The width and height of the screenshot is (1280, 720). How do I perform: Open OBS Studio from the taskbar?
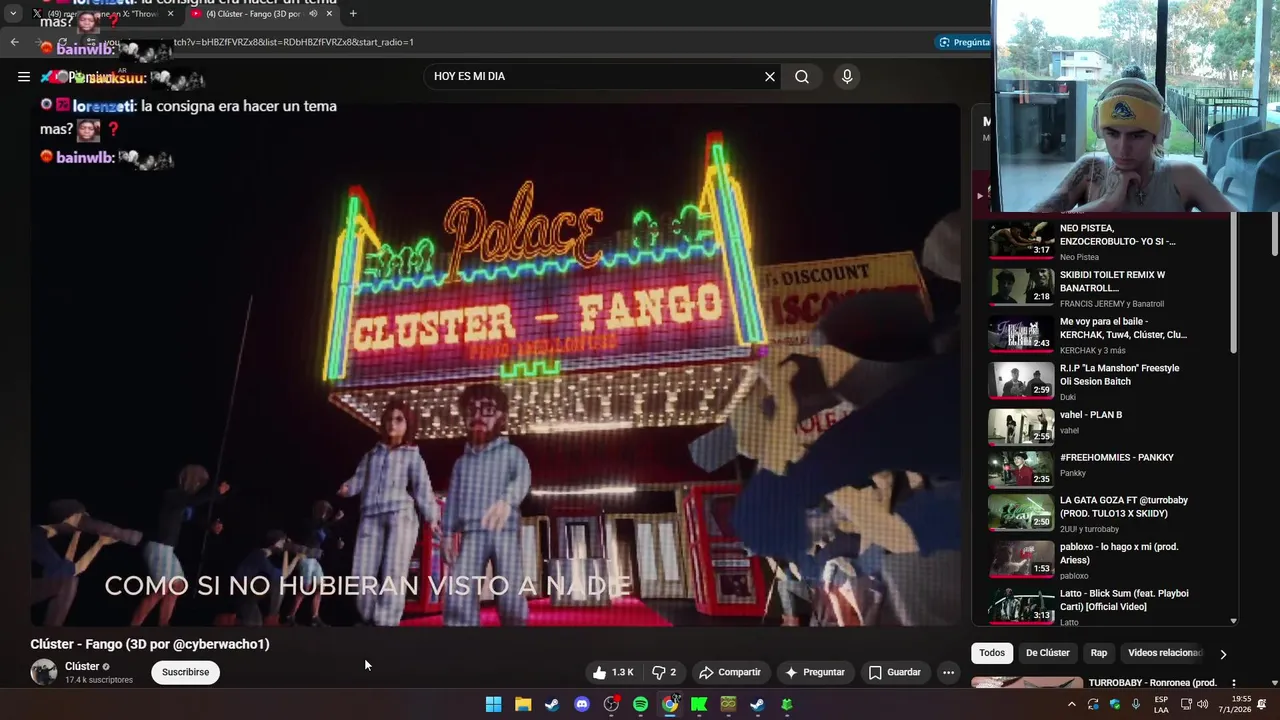(x=611, y=704)
